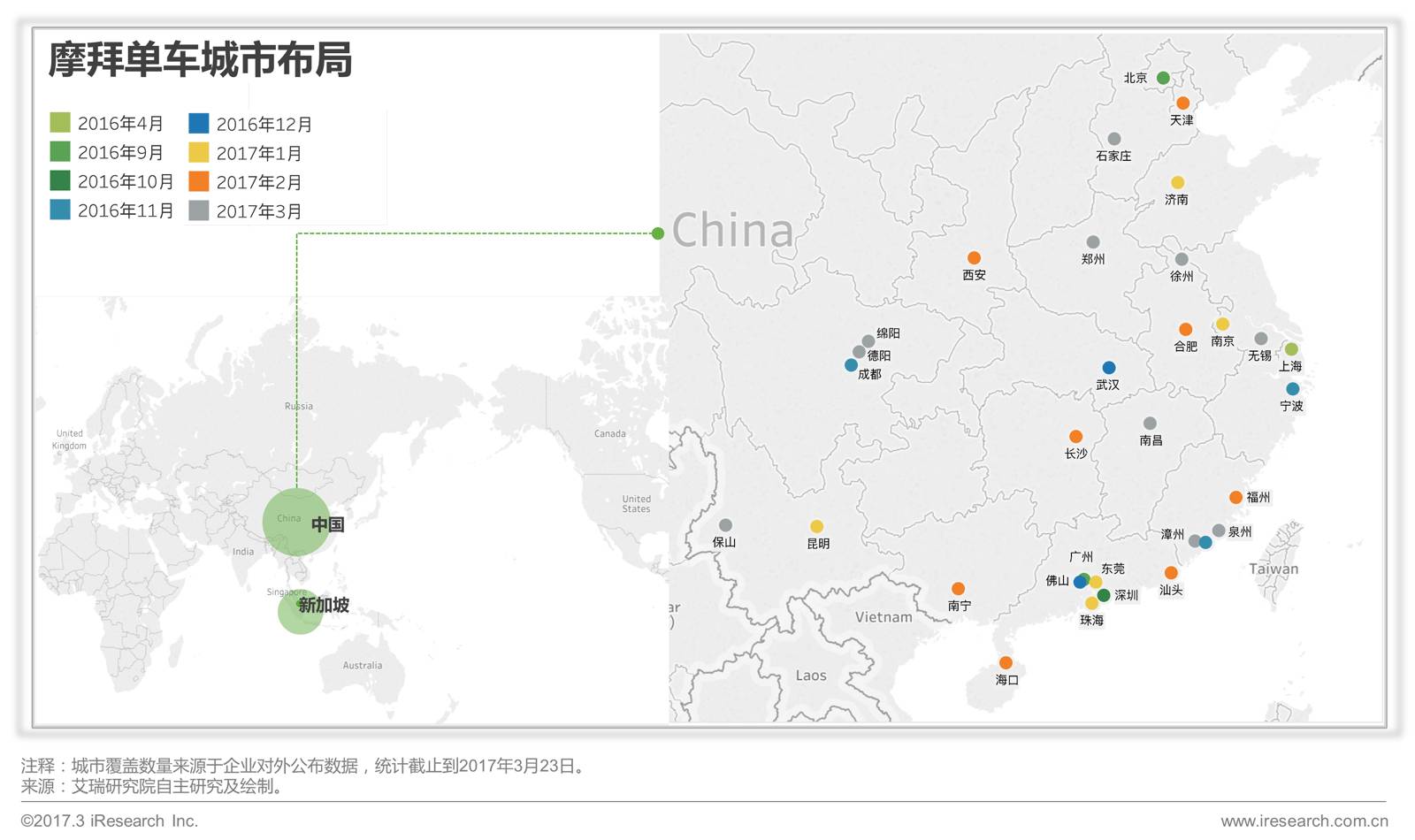The width and height of the screenshot is (1415, 840).
Task: Click the gray dot above 郑州
Action: [1093, 242]
